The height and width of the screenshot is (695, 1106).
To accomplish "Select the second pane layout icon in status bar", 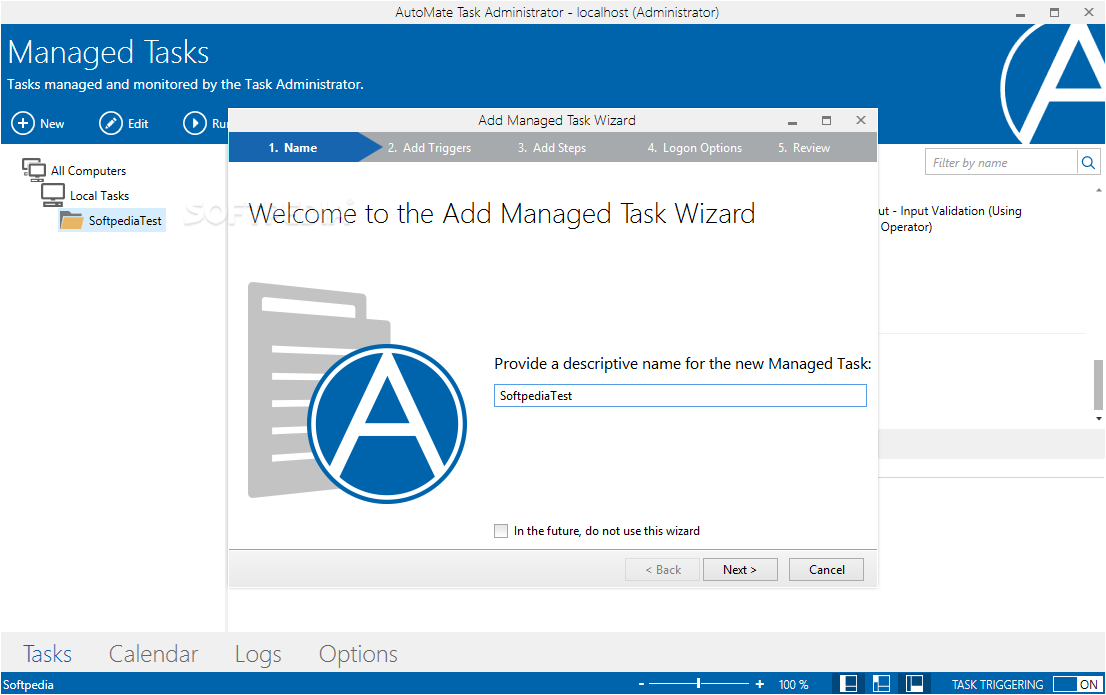I will pos(881,684).
